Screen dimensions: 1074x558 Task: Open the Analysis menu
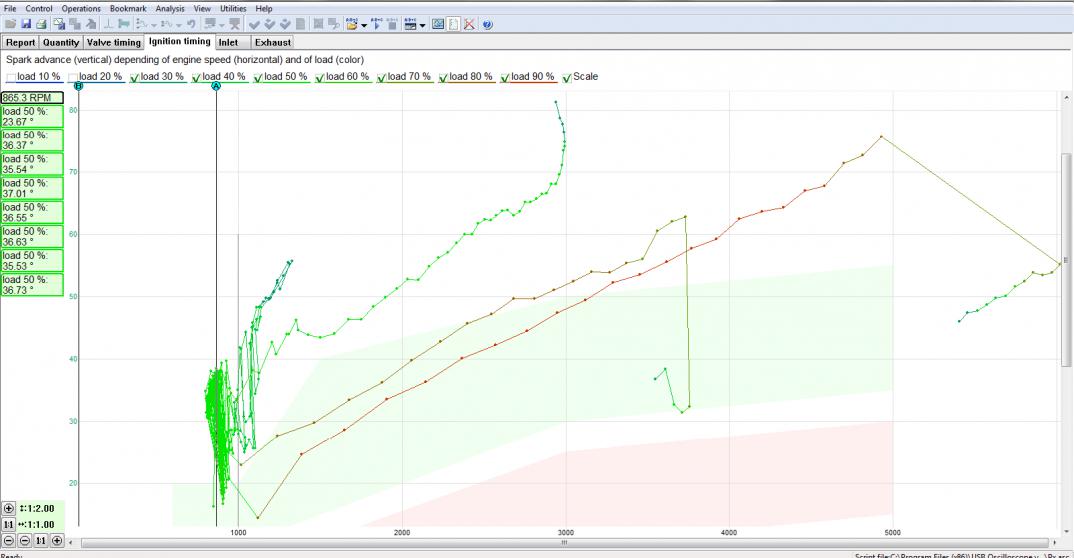point(170,8)
